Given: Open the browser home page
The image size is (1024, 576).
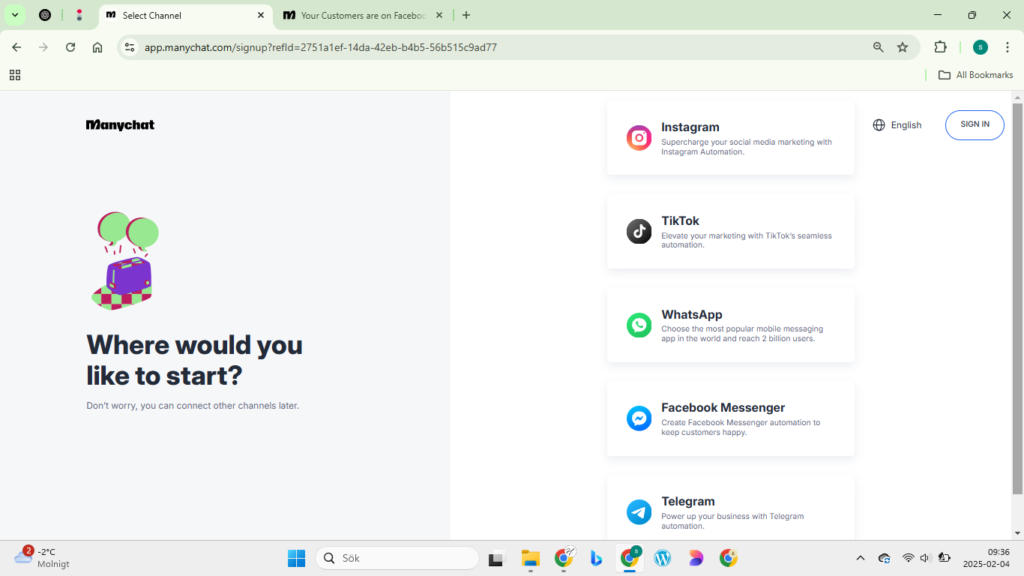Looking at the screenshot, I should point(97,47).
